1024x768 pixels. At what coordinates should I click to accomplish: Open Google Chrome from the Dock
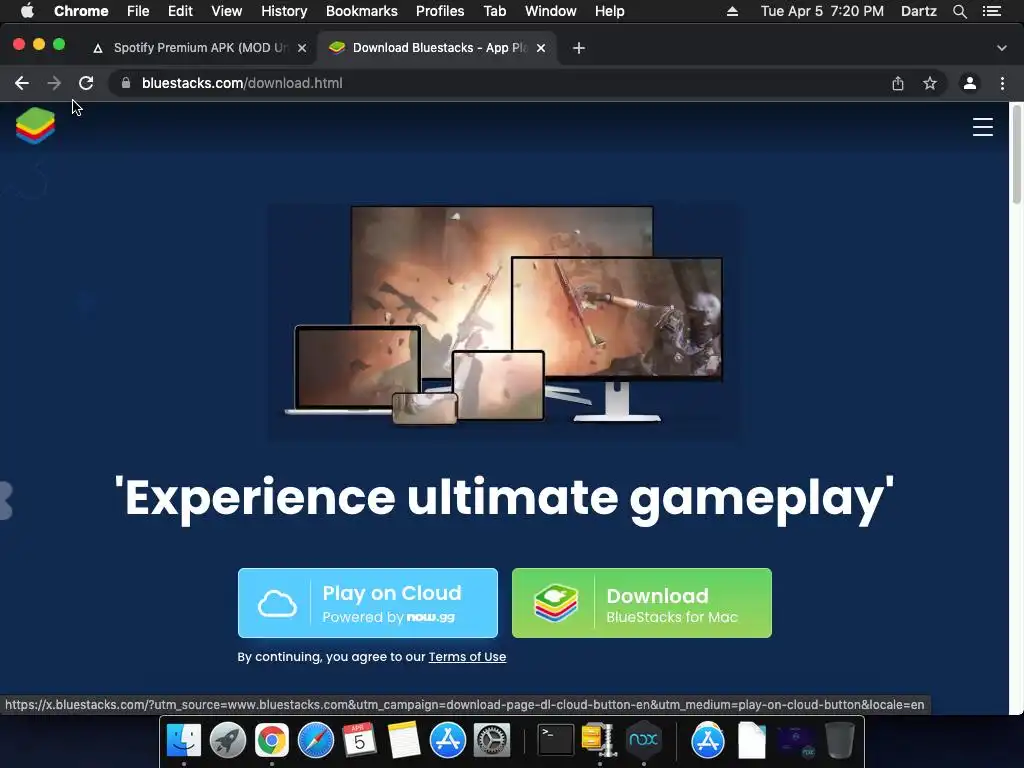pos(272,740)
